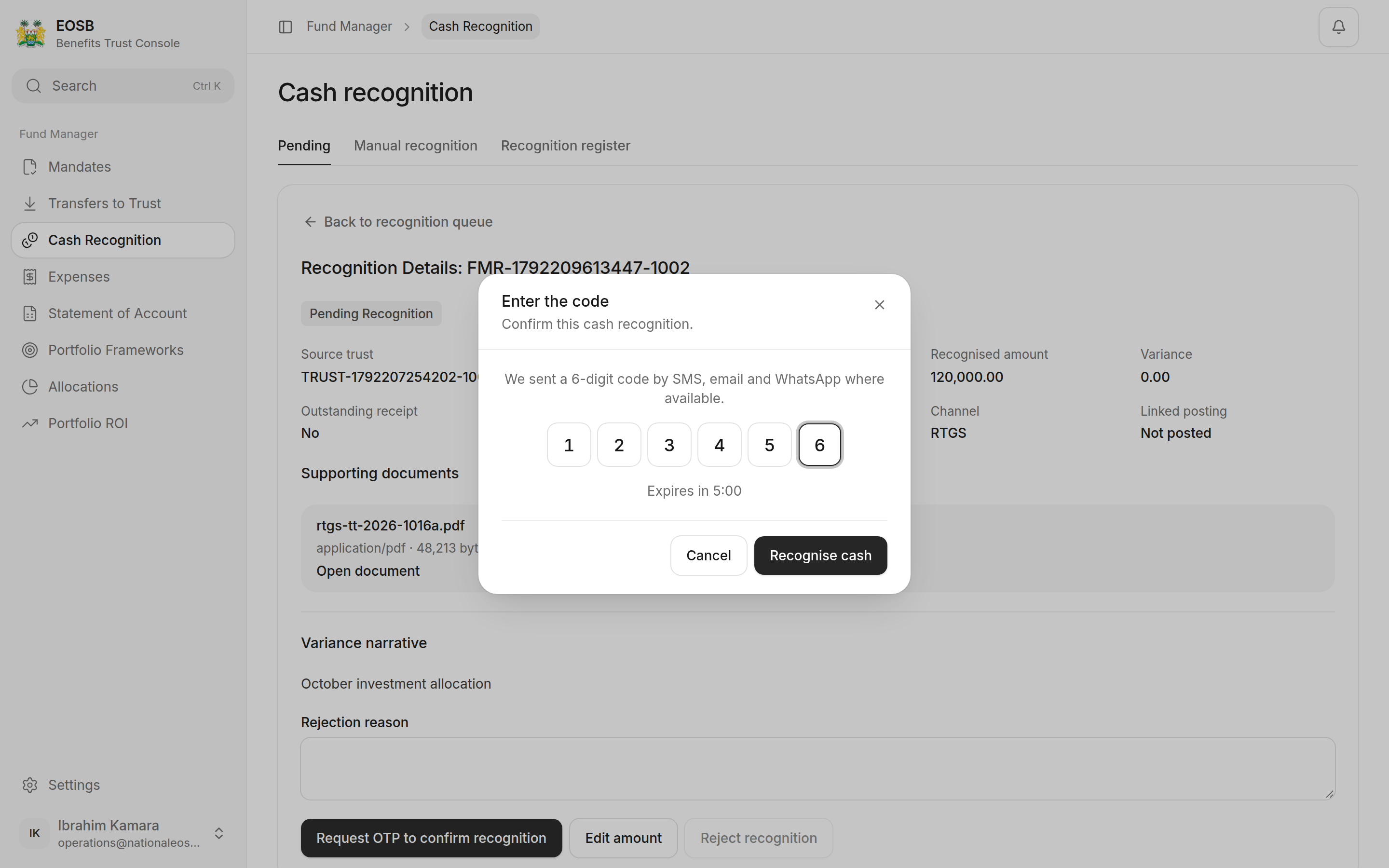Image resolution: width=1389 pixels, height=868 pixels.
Task: Click the Outstanding receipt value No
Action: (x=310, y=434)
